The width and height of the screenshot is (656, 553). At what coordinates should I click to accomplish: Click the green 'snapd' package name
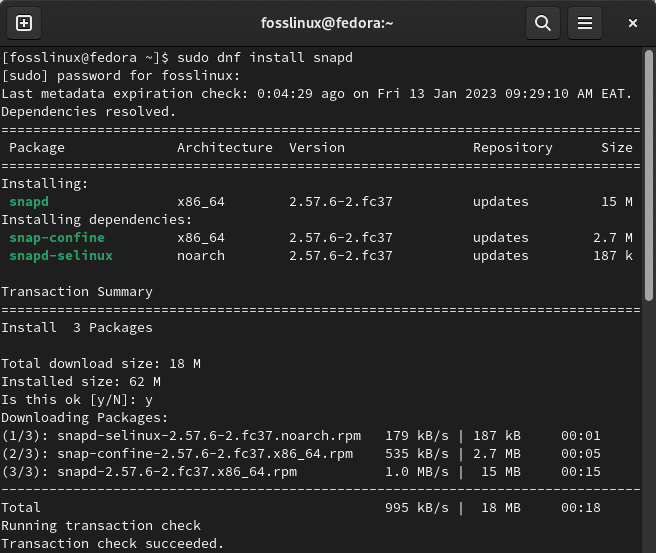[29, 202]
